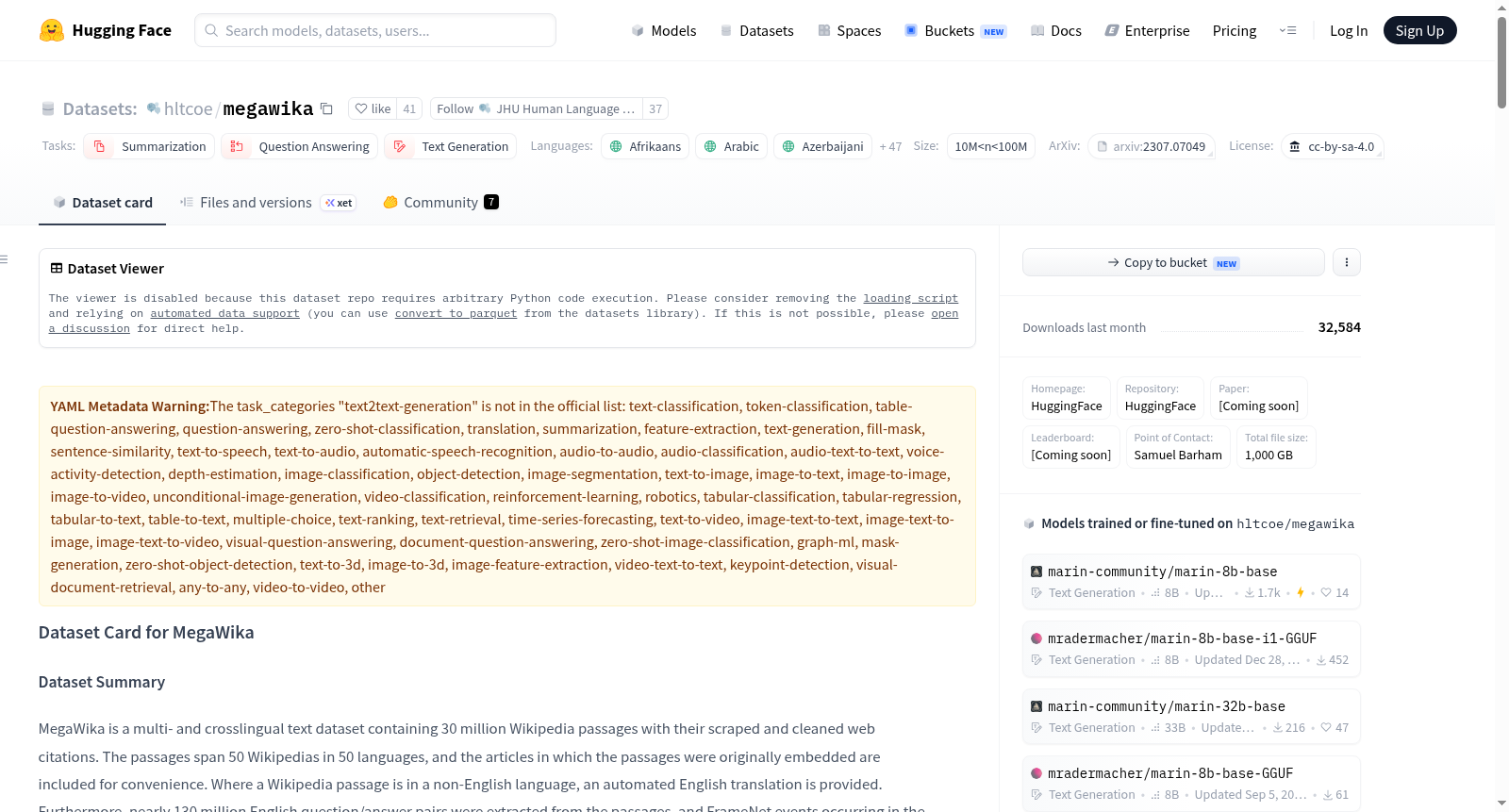Click Copy to bucket button
The height and width of the screenshot is (812, 1509).
point(1173,262)
